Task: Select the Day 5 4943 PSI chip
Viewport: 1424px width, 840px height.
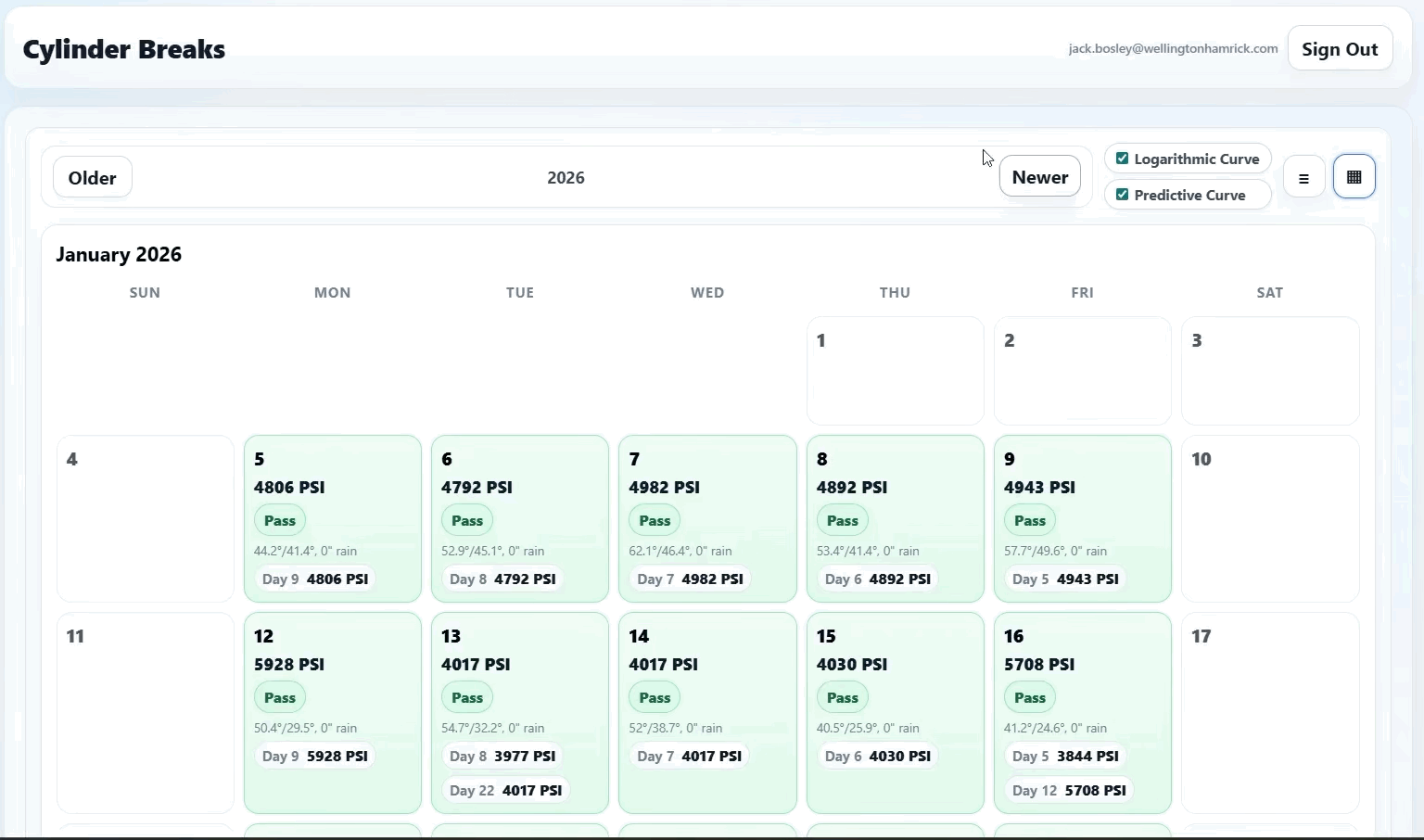Action: (1065, 579)
